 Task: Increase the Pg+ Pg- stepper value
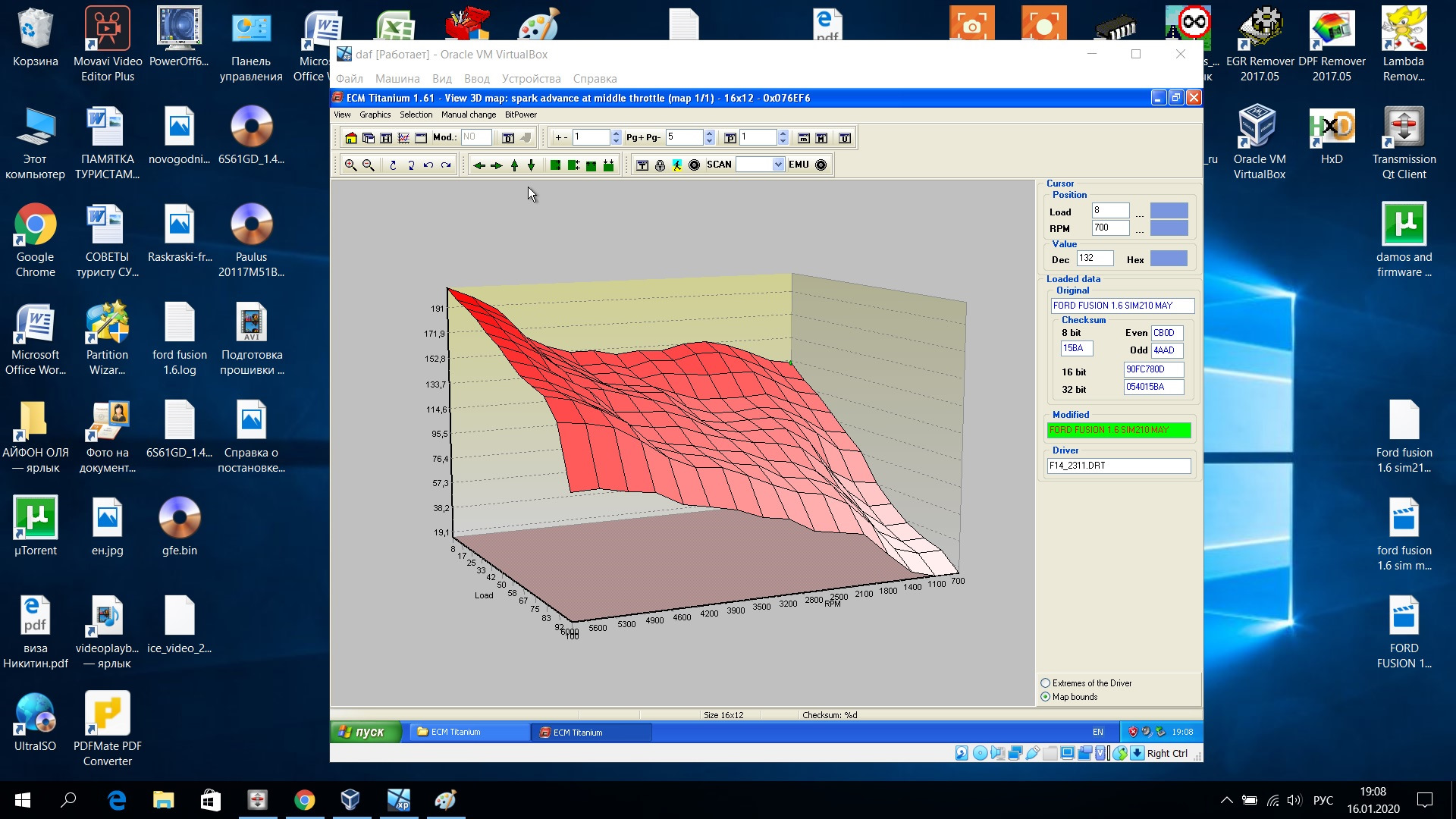[709, 134]
